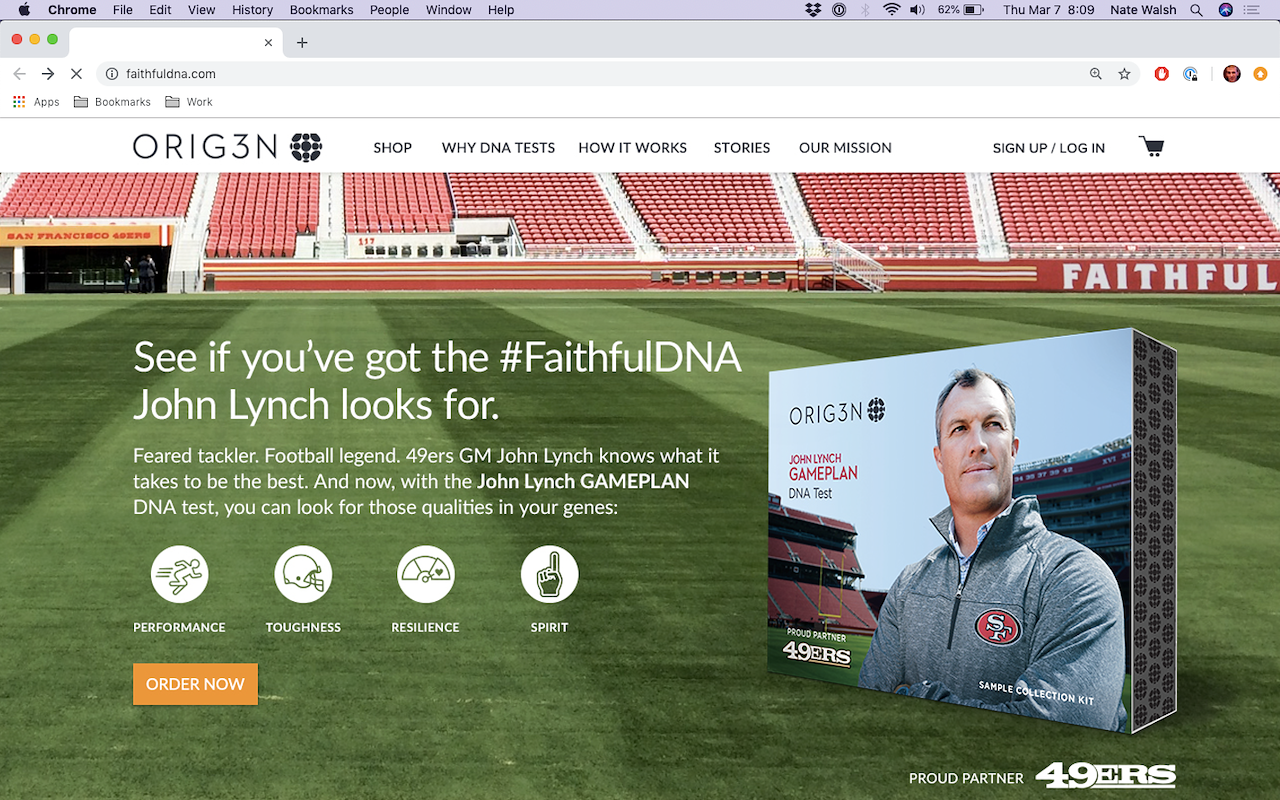Click the Spirit foam finger icon
Image resolution: width=1280 pixels, height=800 pixels.
(549, 574)
